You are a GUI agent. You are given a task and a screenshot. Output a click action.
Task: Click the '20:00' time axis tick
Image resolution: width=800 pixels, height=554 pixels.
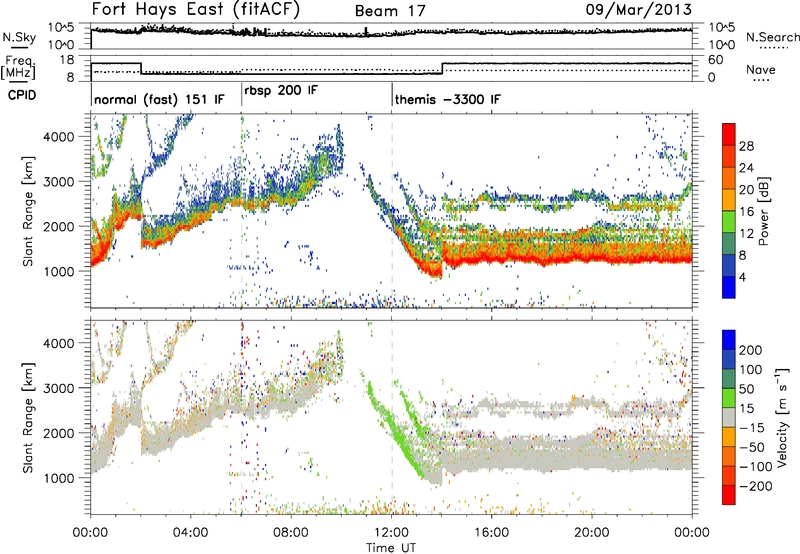coord(592,533)
